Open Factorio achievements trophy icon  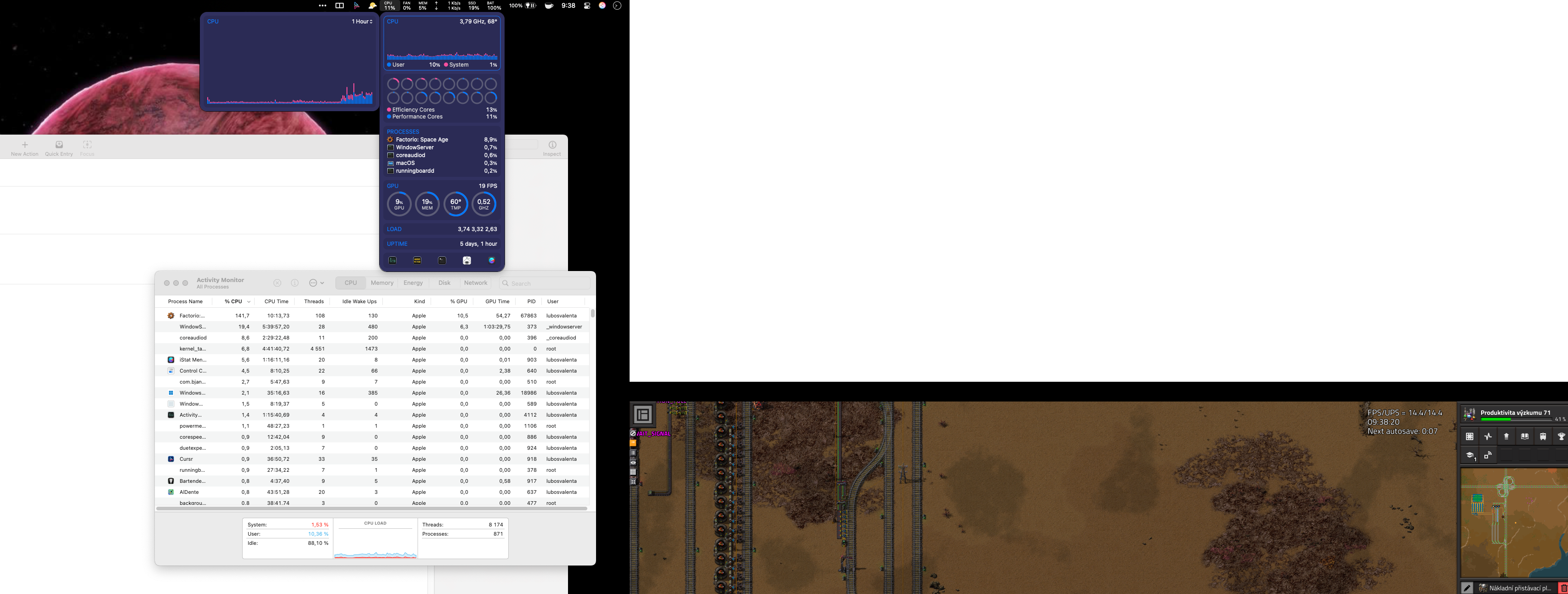(x=1561, y=436)
